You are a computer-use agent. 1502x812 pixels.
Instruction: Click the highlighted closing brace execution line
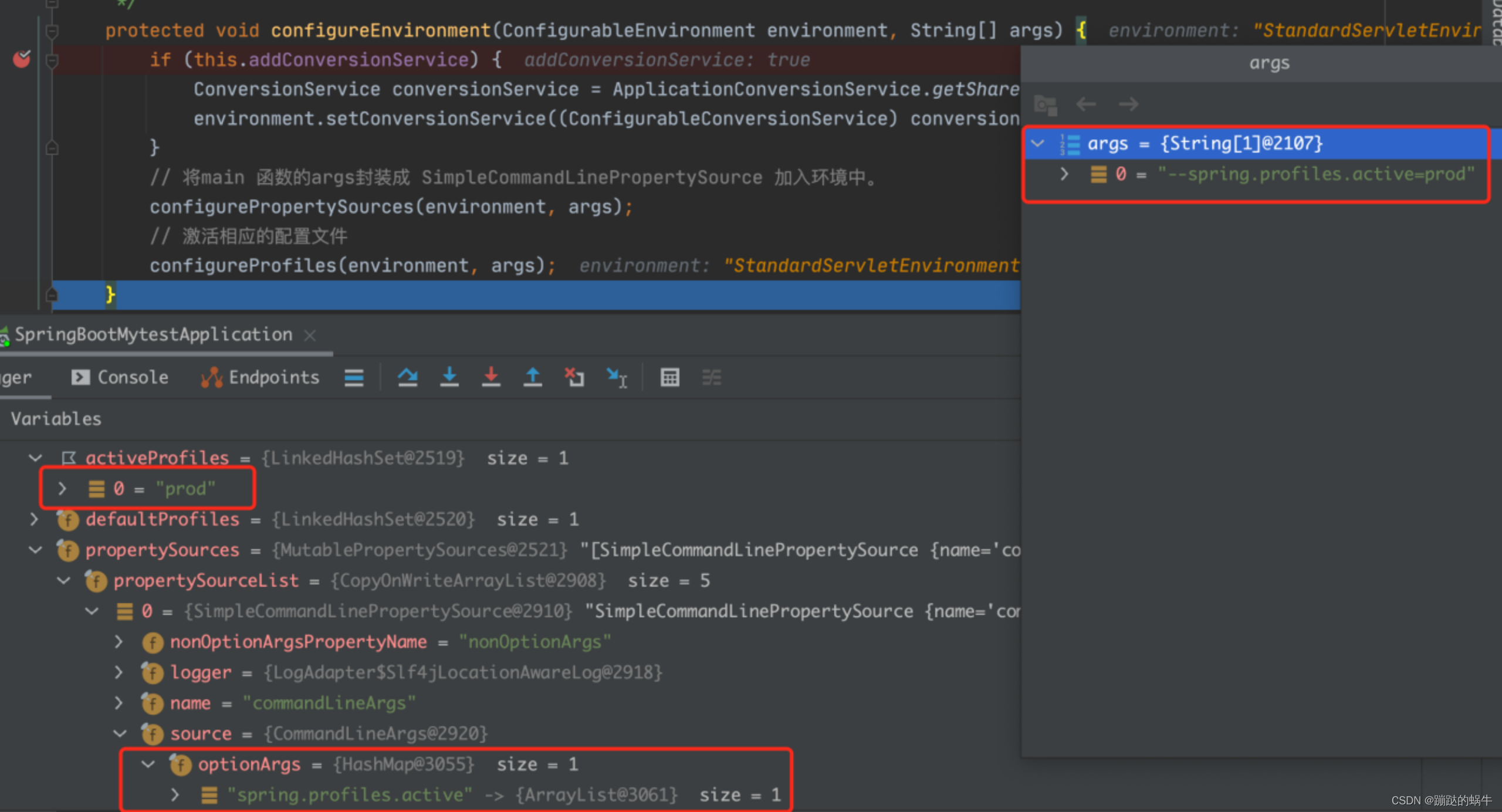pos(536,295)
